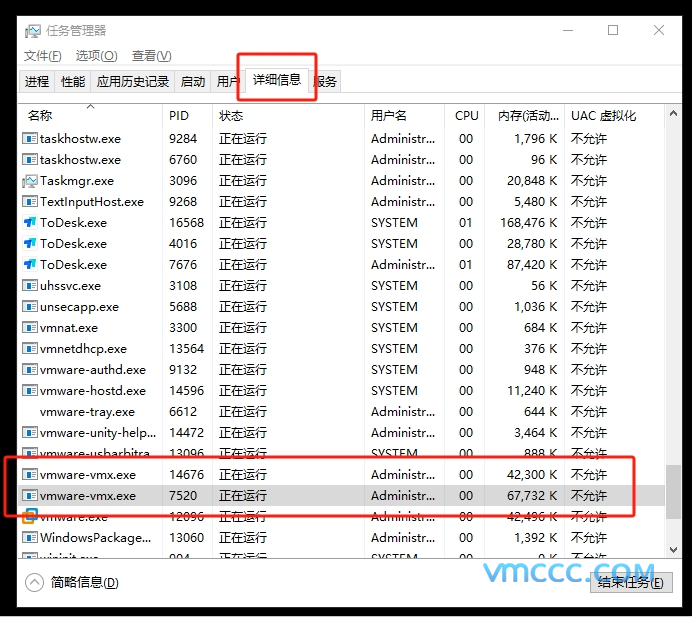The width and height of the screenshot is (692, 617).
Task: Click PID value 14596
Action: click(187, 391)
